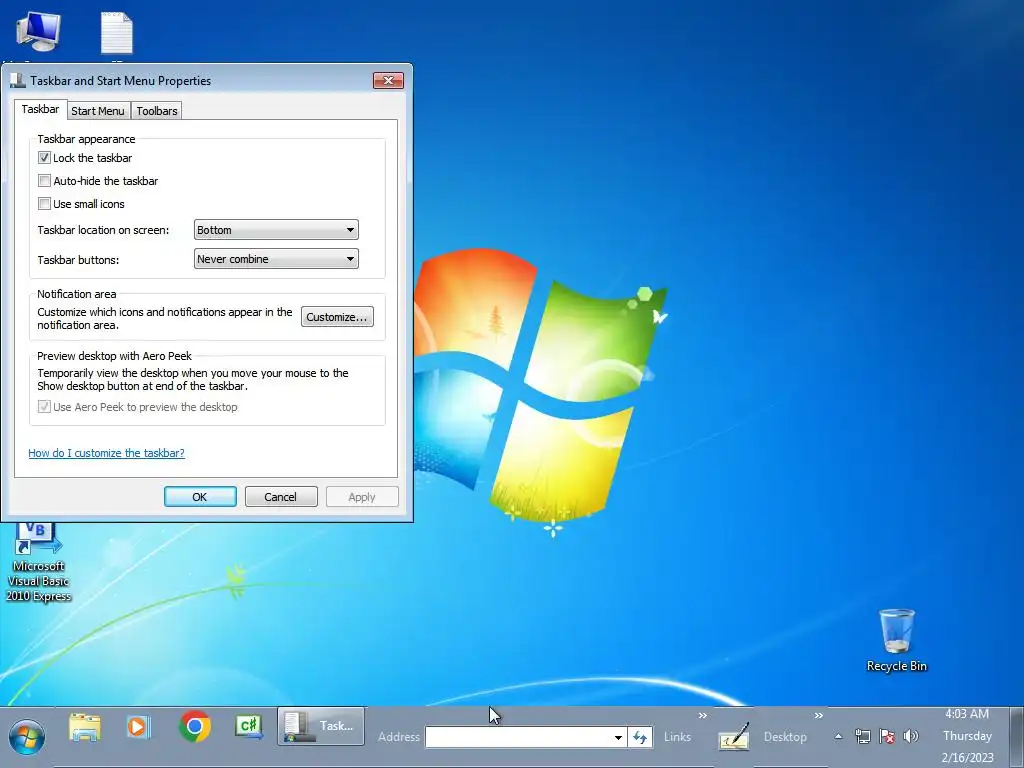Click the Links toolbar label
This screenshot has width=1024, height=768.
(x=677, y=737)
